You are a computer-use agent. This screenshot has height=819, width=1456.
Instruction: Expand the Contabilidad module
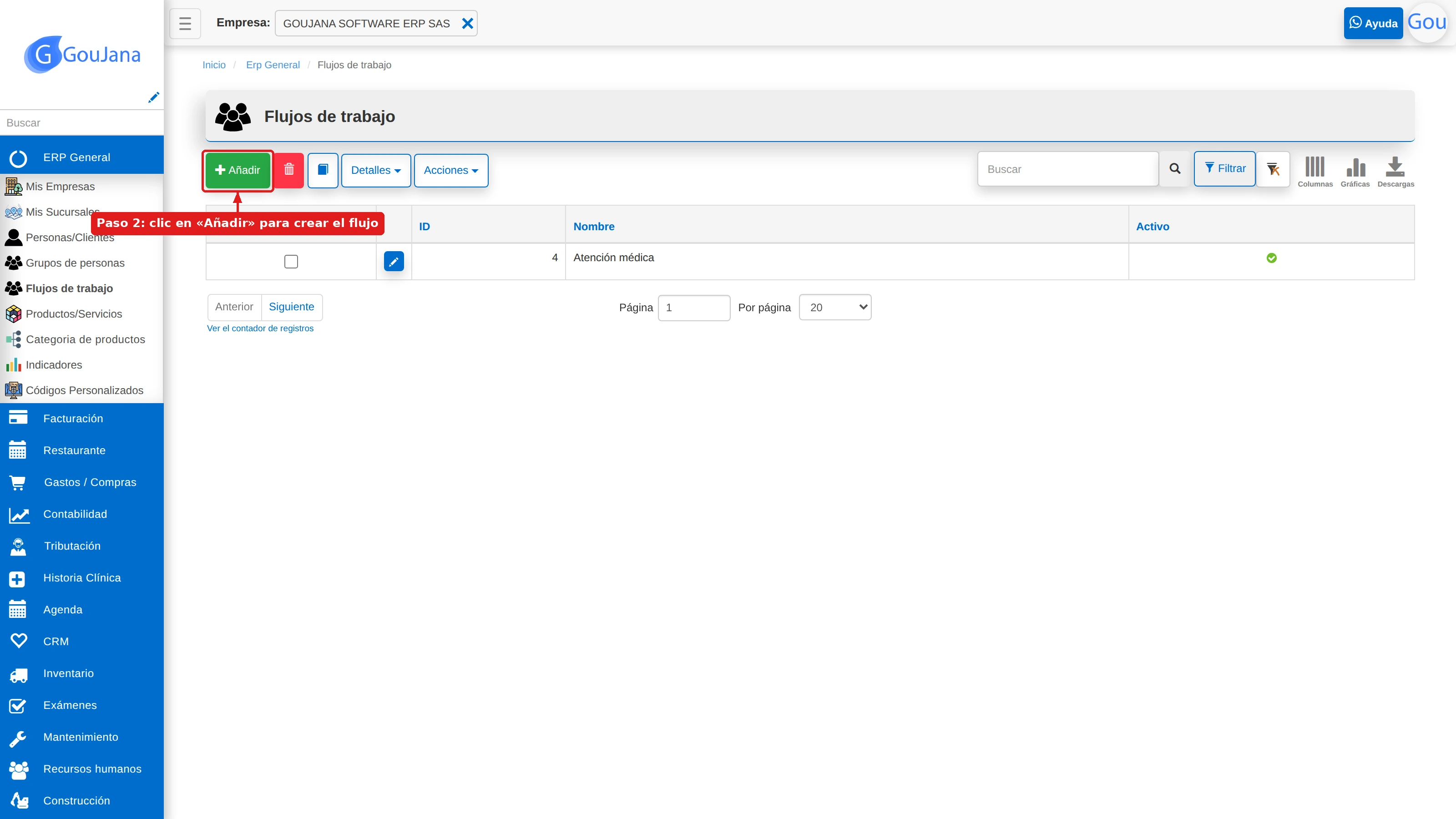click(82, 514)
